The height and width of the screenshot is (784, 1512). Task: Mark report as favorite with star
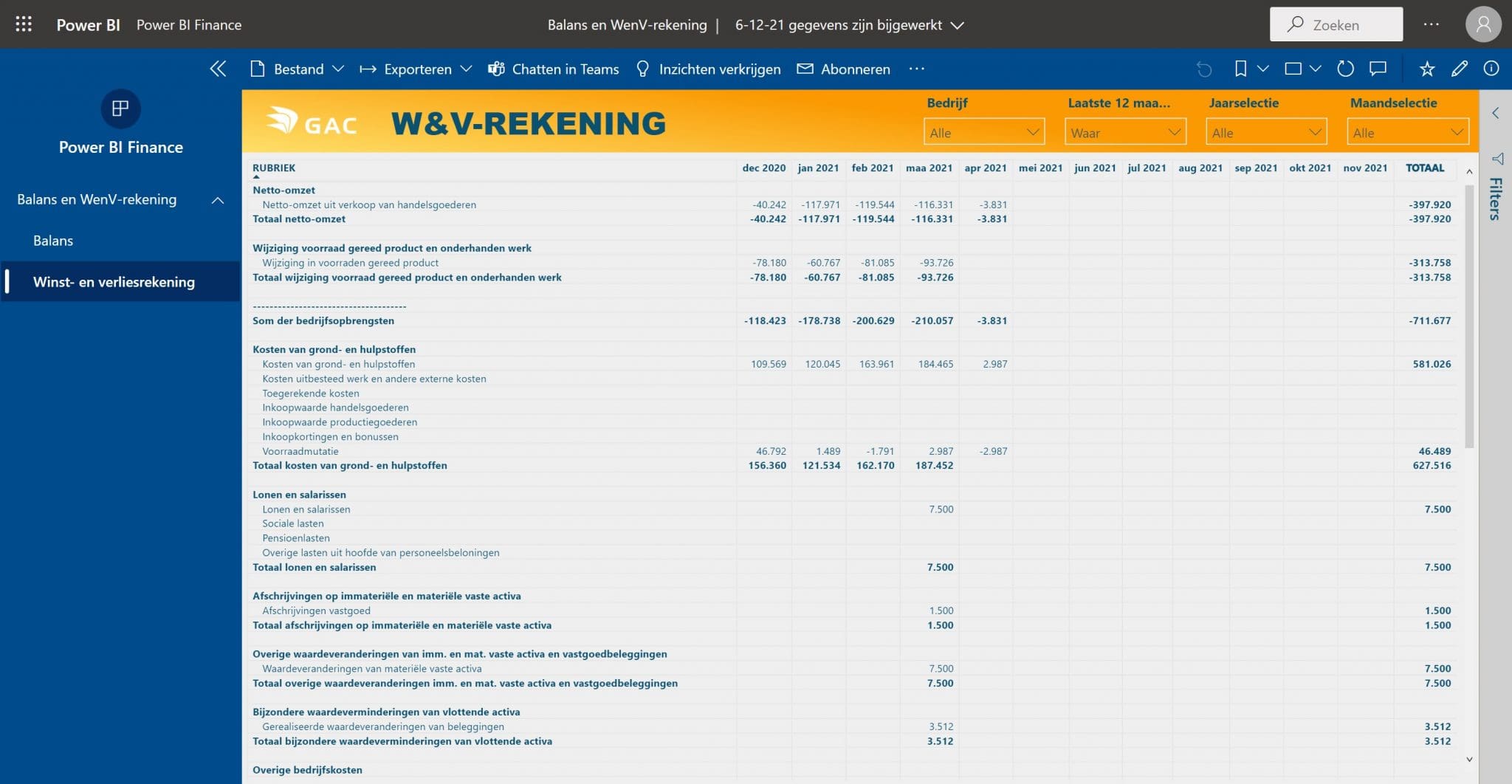(x=1426, y=69)
